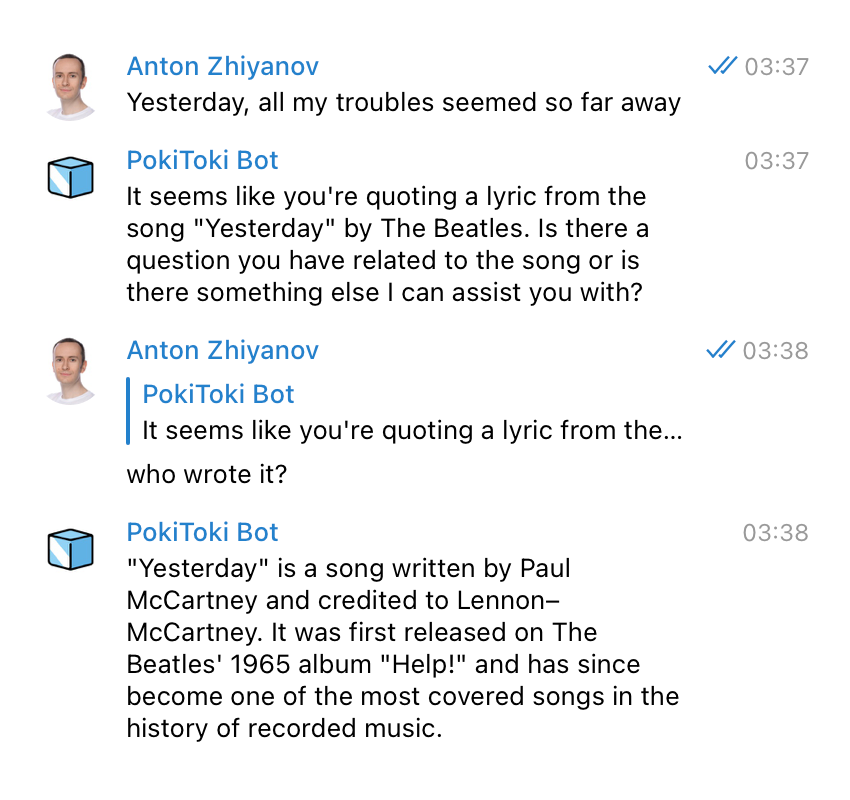Select bot message about Paul McCartney
850x800 pixels.
point(403,648)
